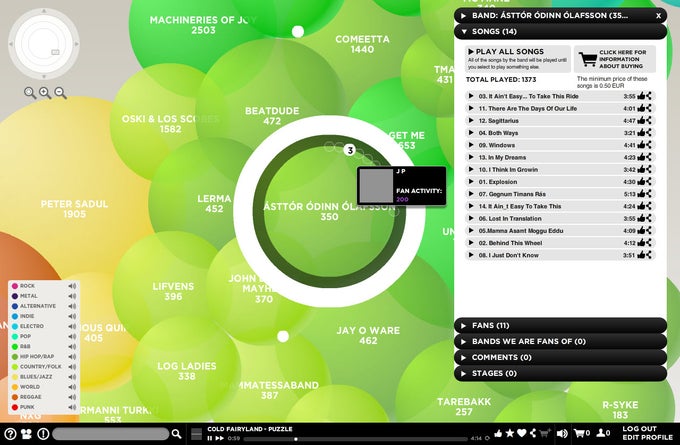Share song 08. I Just Don't Know

[649, 255]
